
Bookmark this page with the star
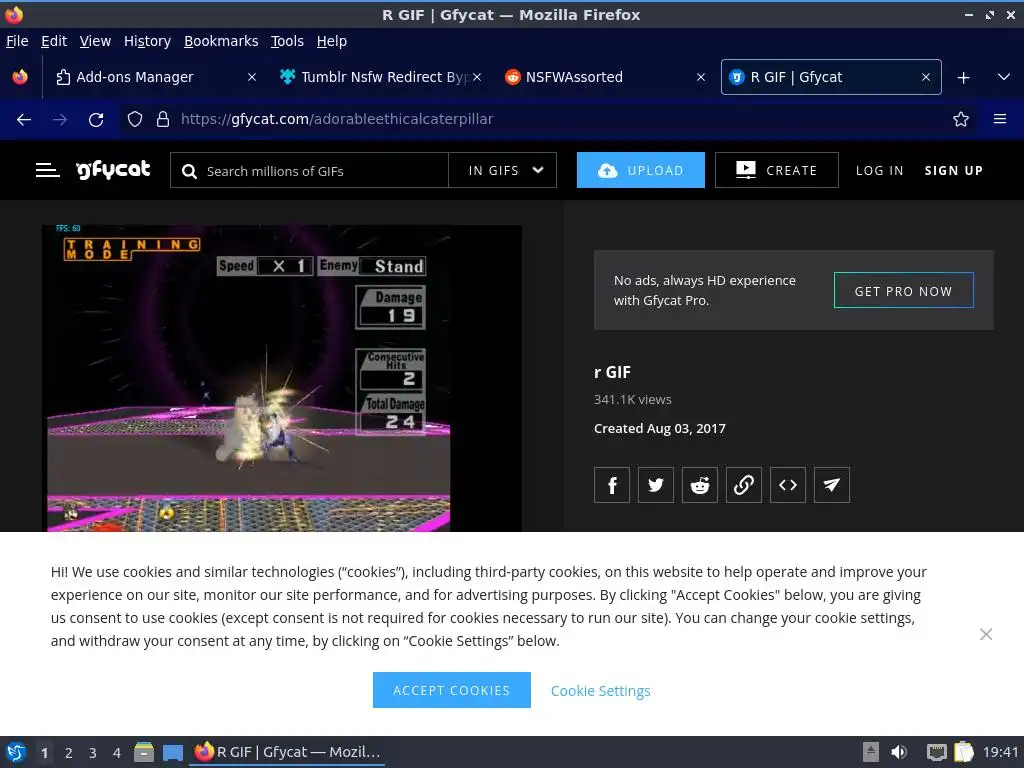961,119
